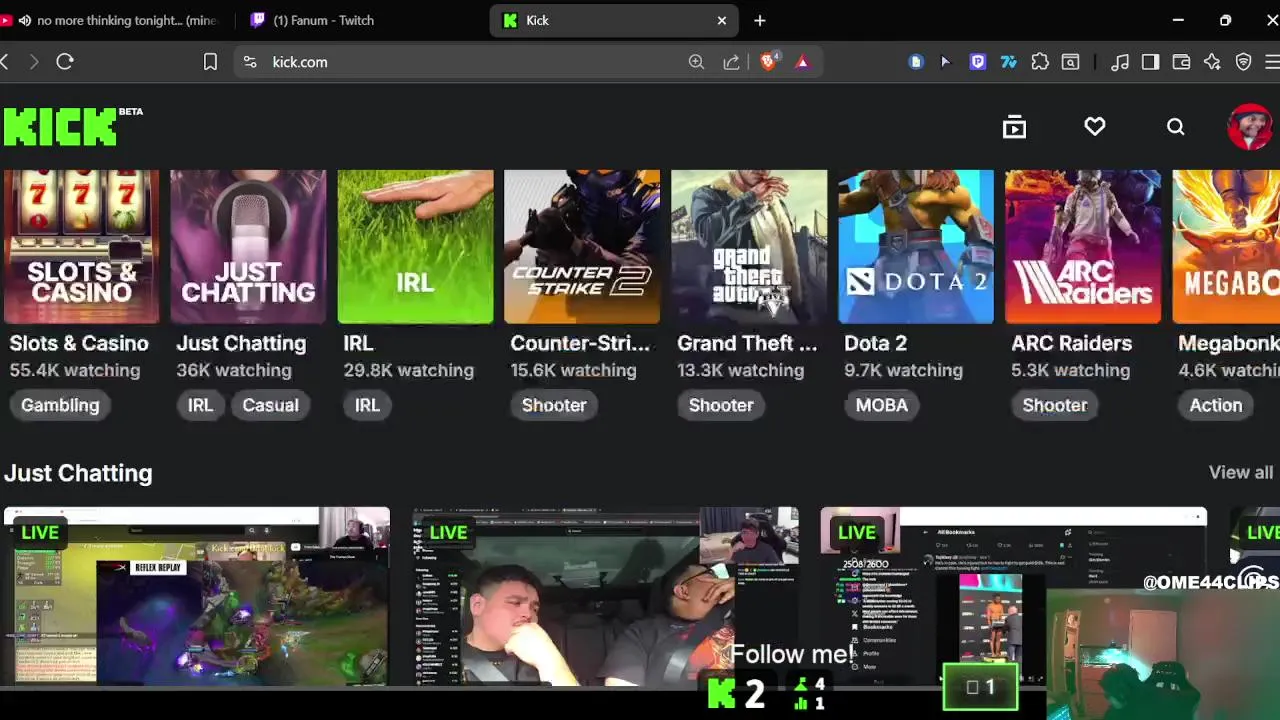
Task: Go forward with the forward arrow
Action: click(34, 62)
